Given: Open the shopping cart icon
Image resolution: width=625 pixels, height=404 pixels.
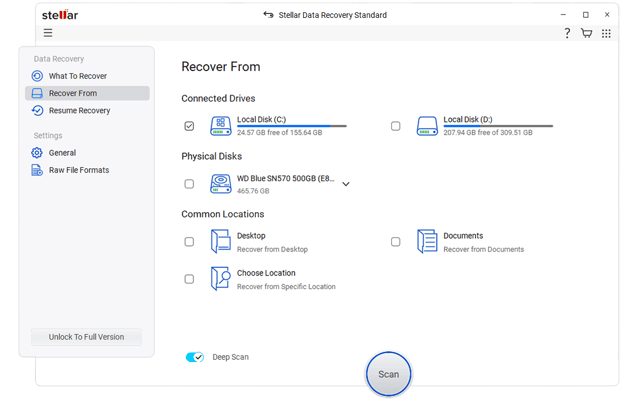Looking at the screenshot, I should pyautogui.click(x=586, y=33).
